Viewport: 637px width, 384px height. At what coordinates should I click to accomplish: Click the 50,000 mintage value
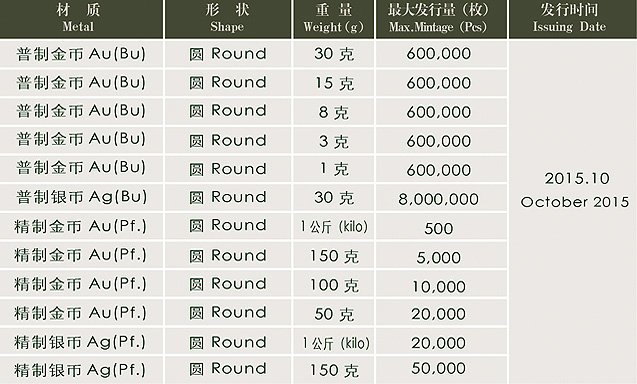pyautogui.click(x=441, y=369)
